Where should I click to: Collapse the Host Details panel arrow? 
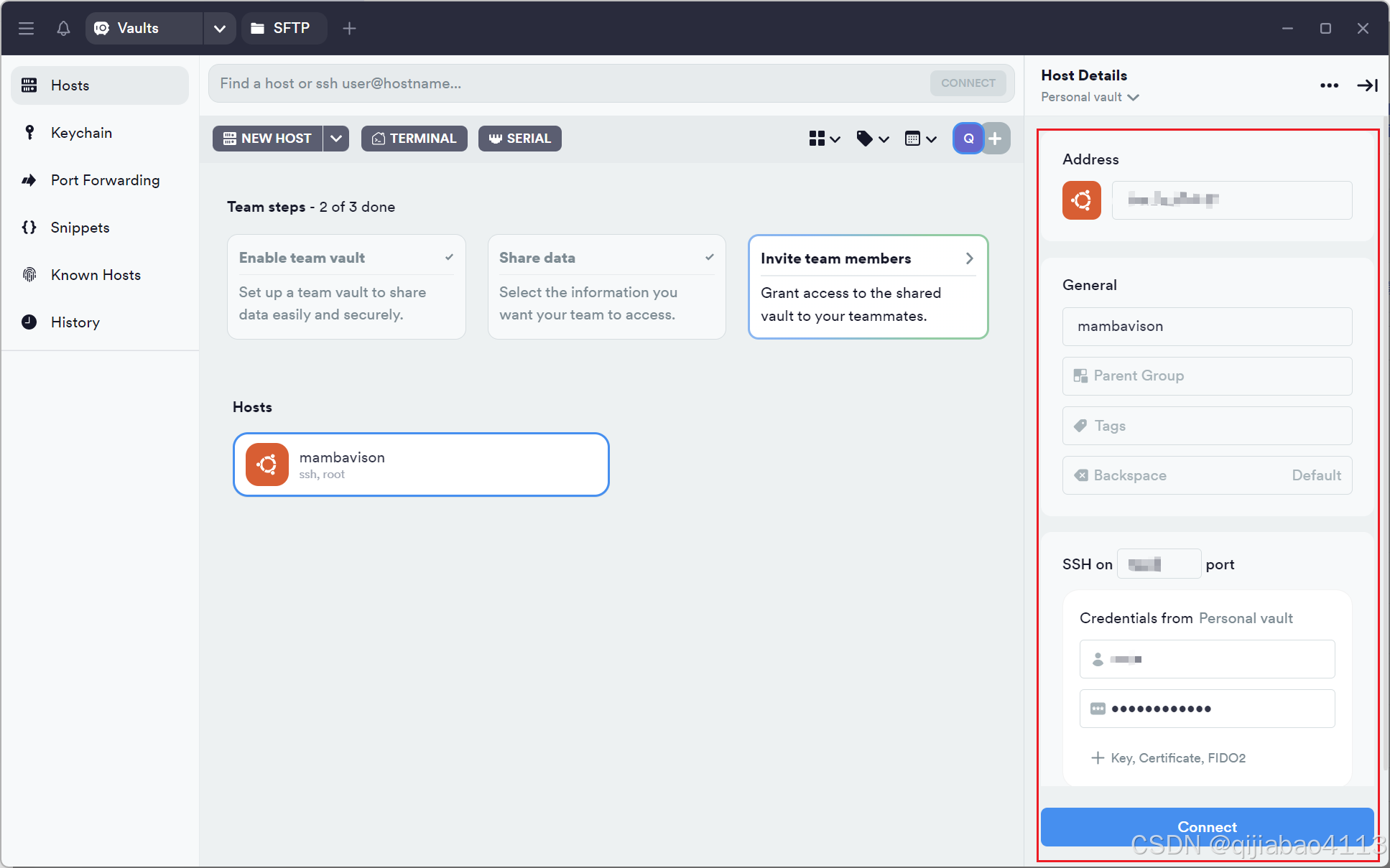coord(1367,85)
